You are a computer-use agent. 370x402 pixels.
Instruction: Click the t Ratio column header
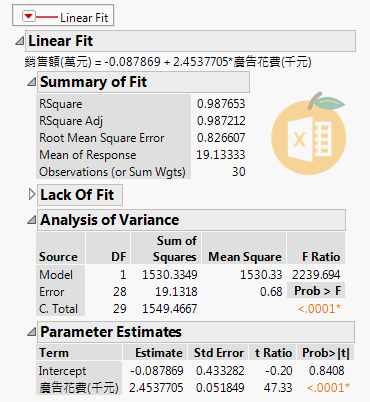click(x=273, y=353)
